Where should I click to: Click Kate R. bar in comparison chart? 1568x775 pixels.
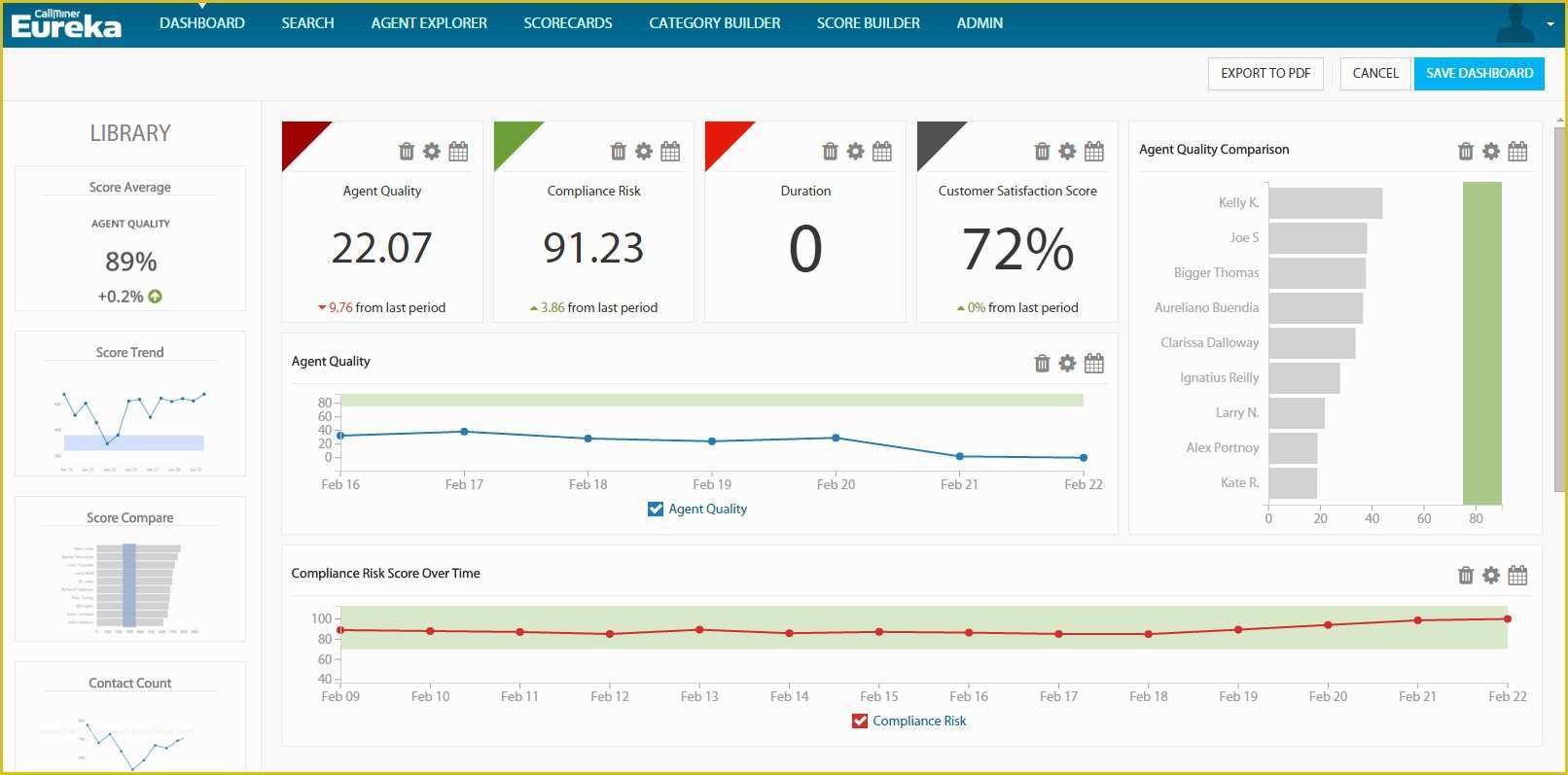1293,483
